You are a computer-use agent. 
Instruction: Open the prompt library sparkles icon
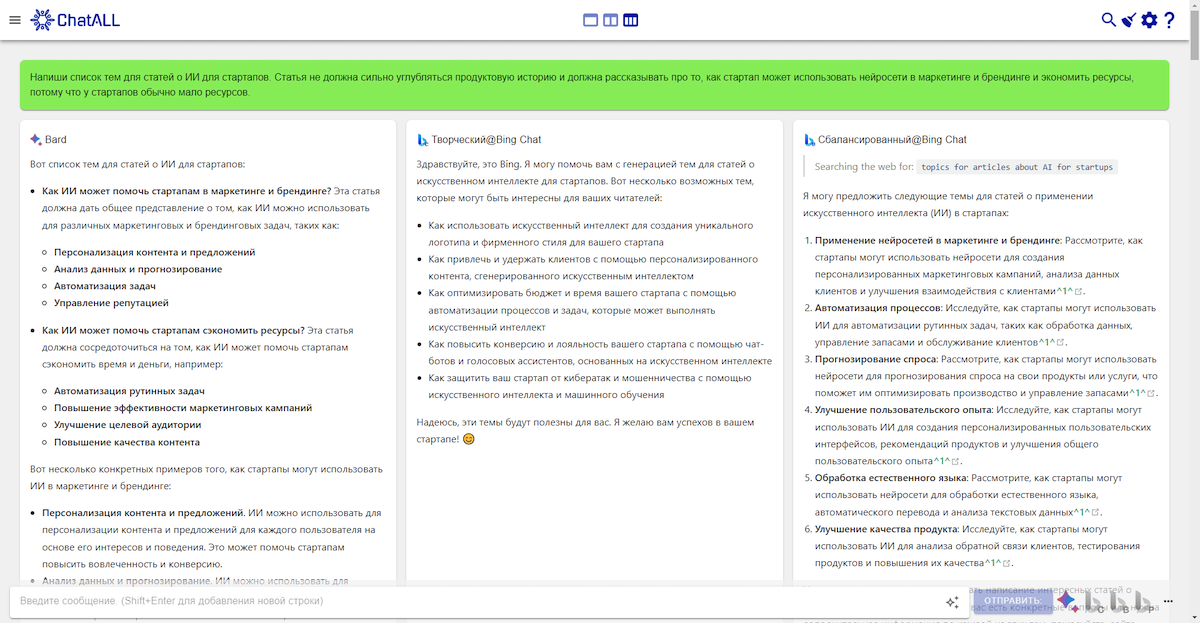(x=952, y=602)
